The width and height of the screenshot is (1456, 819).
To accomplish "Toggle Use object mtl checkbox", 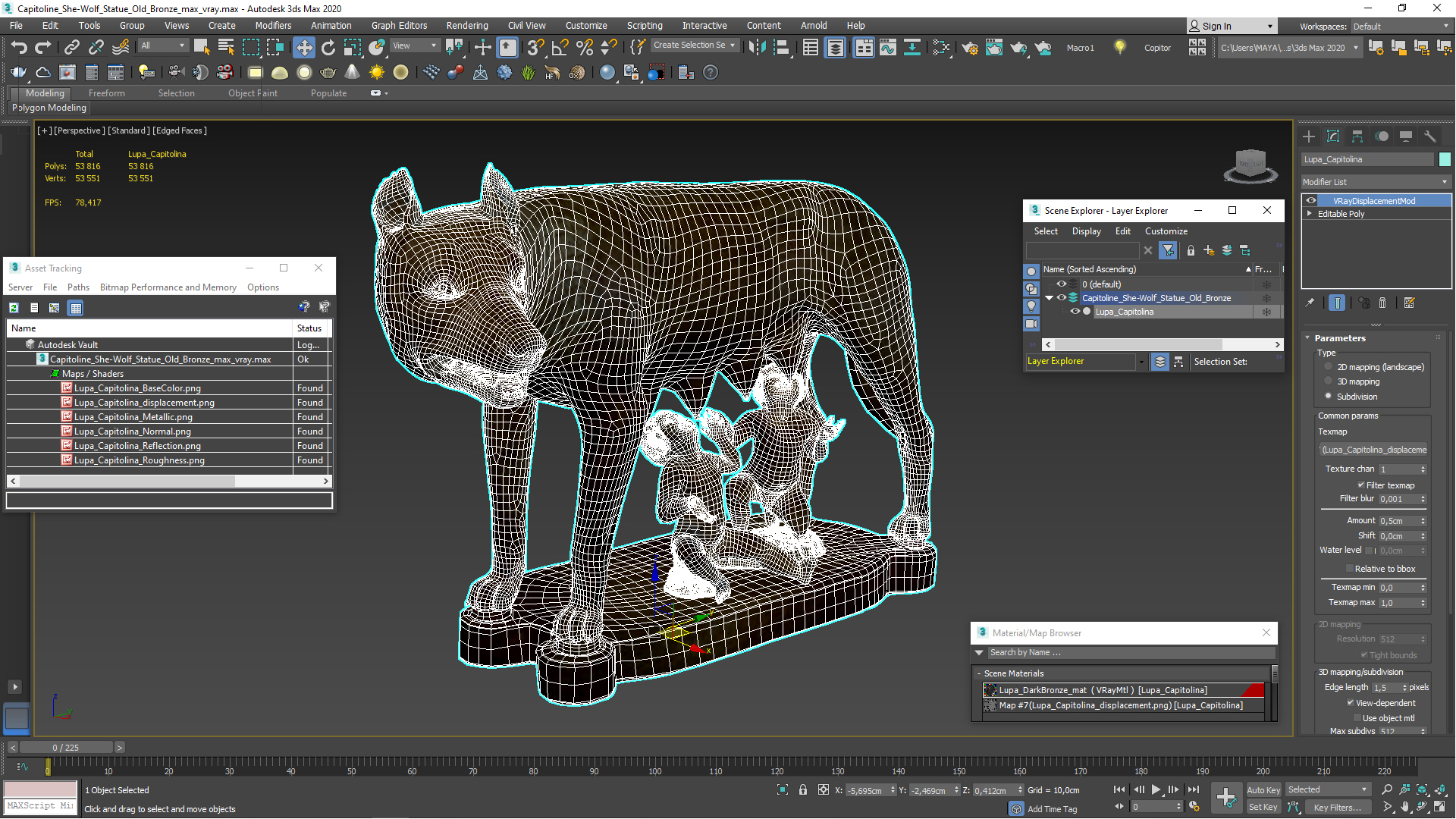I will tap(1357, 718).
